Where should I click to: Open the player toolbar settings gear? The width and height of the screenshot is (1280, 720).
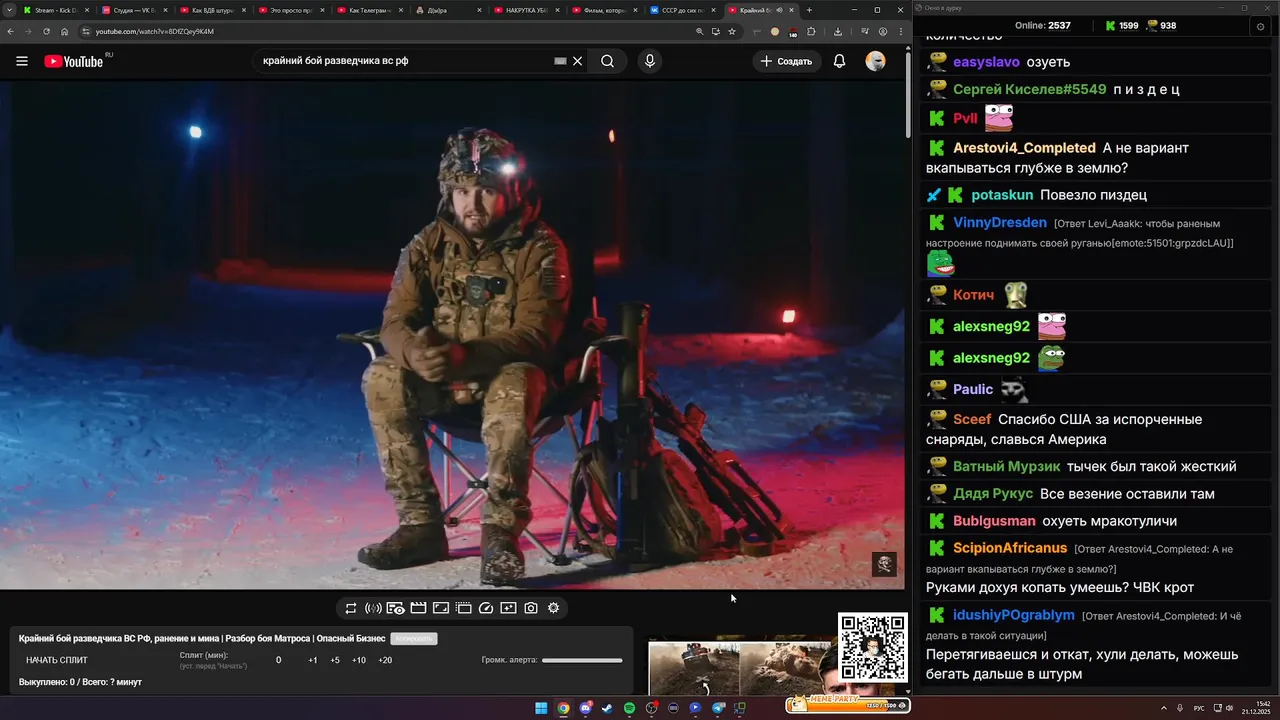[553, 608]
